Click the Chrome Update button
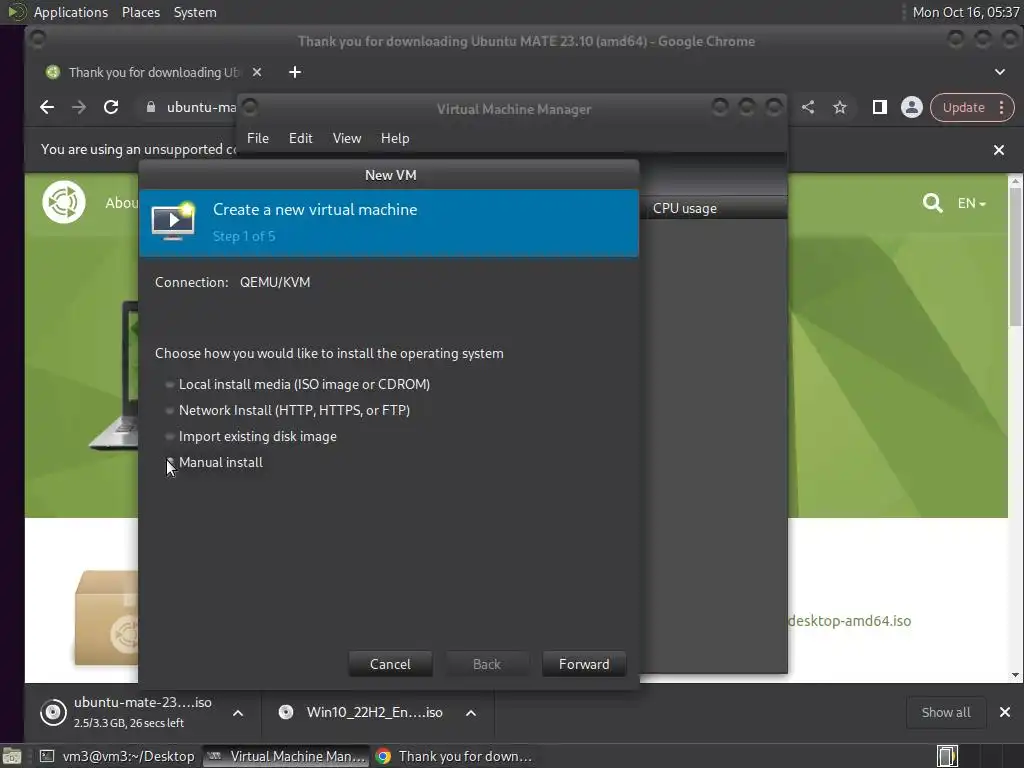The image size is (1024, 768). 963,108
